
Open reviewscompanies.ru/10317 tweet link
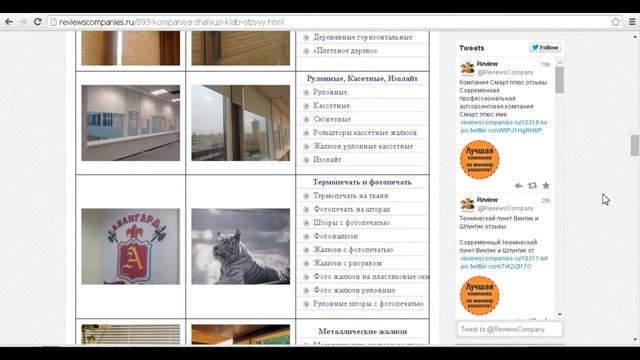[504, 258]
